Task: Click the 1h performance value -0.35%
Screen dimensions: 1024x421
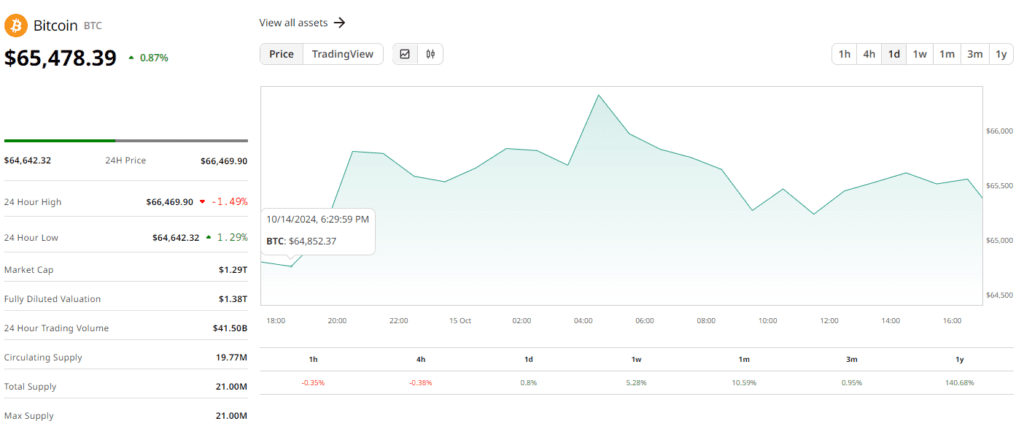Action: 313,382
